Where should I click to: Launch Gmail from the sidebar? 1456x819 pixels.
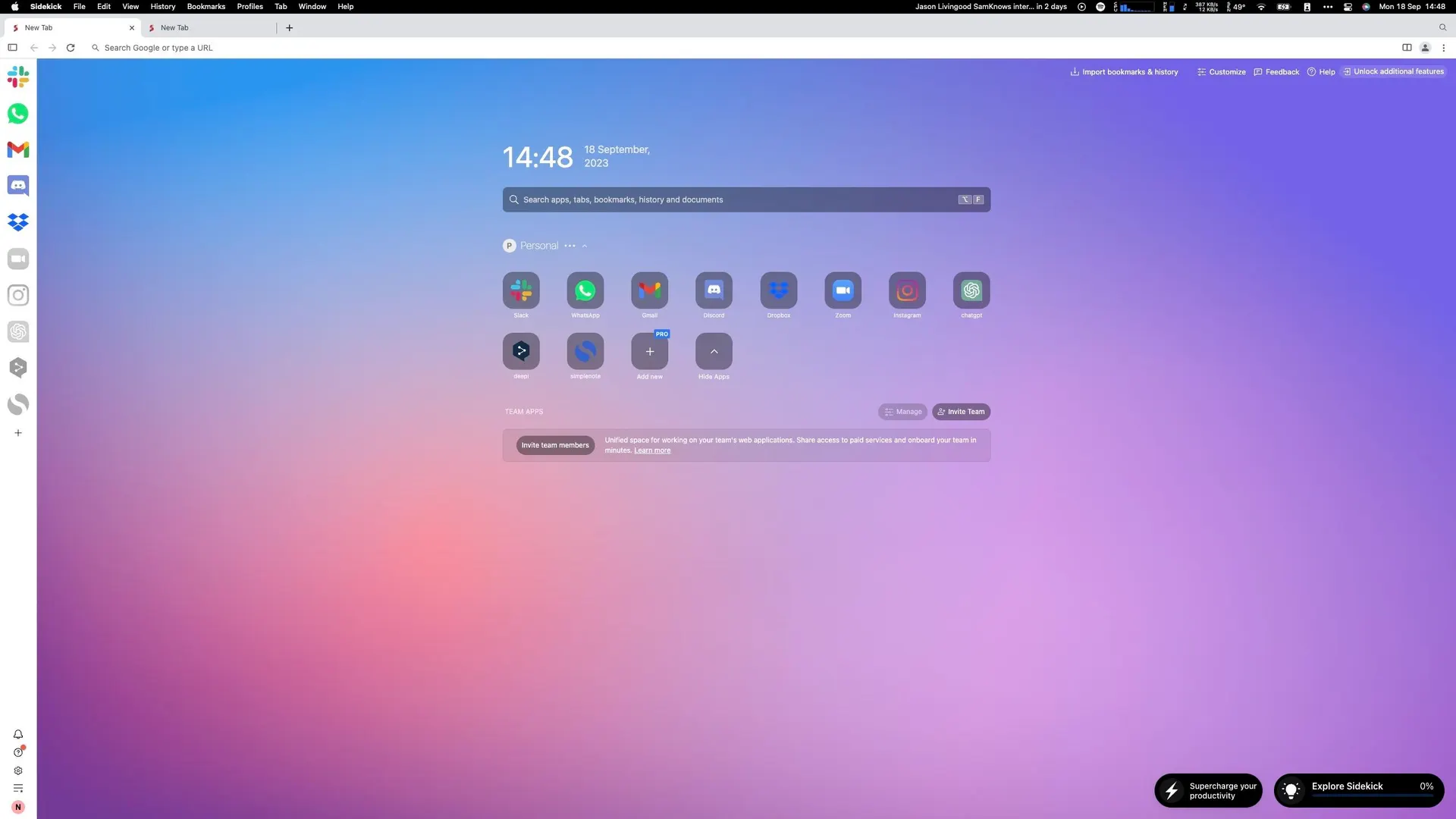click(17, 149)
